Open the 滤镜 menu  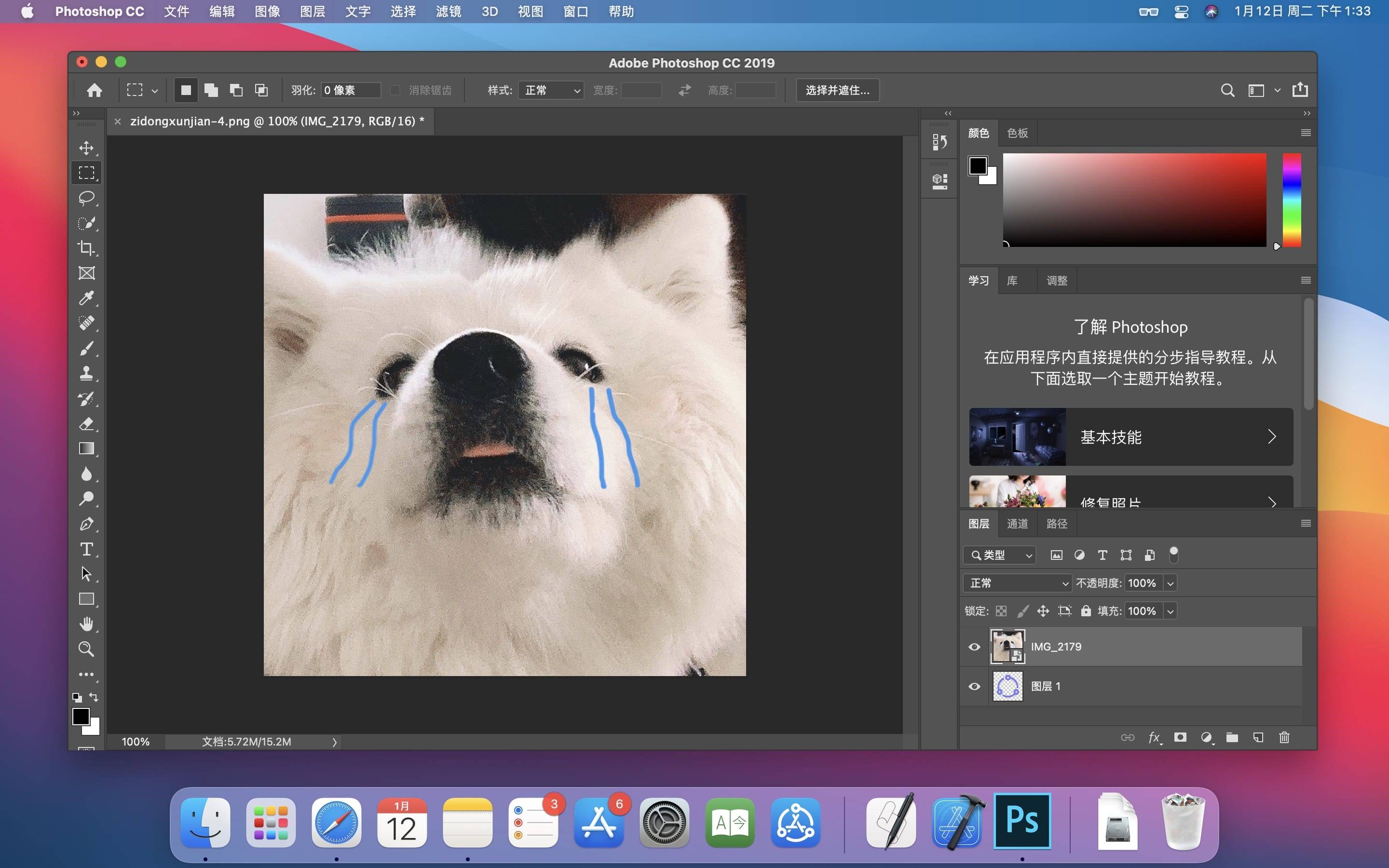point(448,12)
